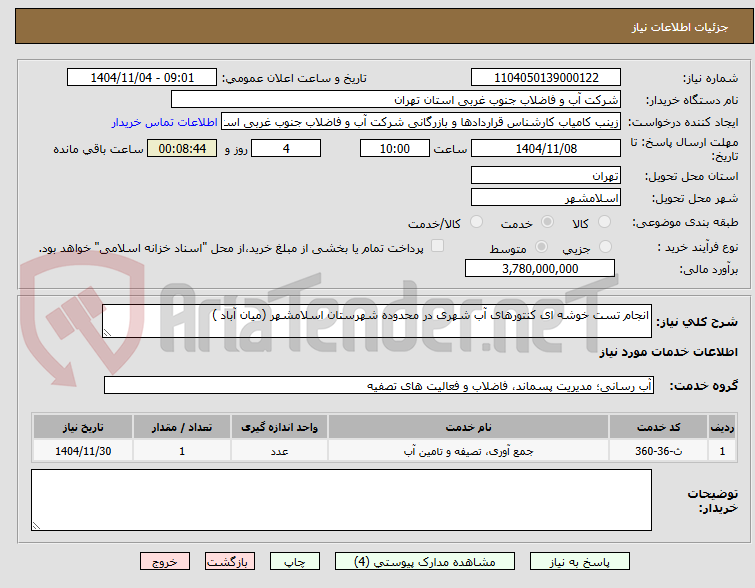Click the delivery province field تهران

(546, 175)
